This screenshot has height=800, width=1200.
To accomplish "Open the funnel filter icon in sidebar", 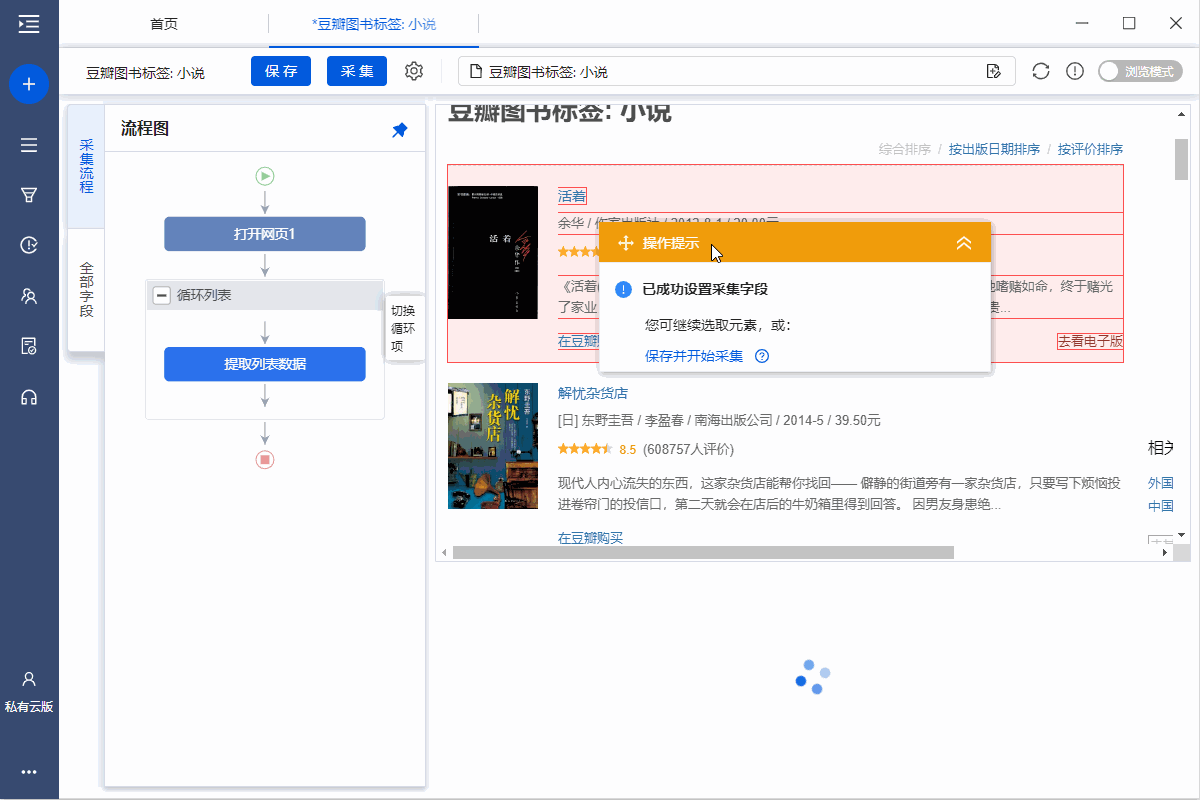I will click(29, 195).
